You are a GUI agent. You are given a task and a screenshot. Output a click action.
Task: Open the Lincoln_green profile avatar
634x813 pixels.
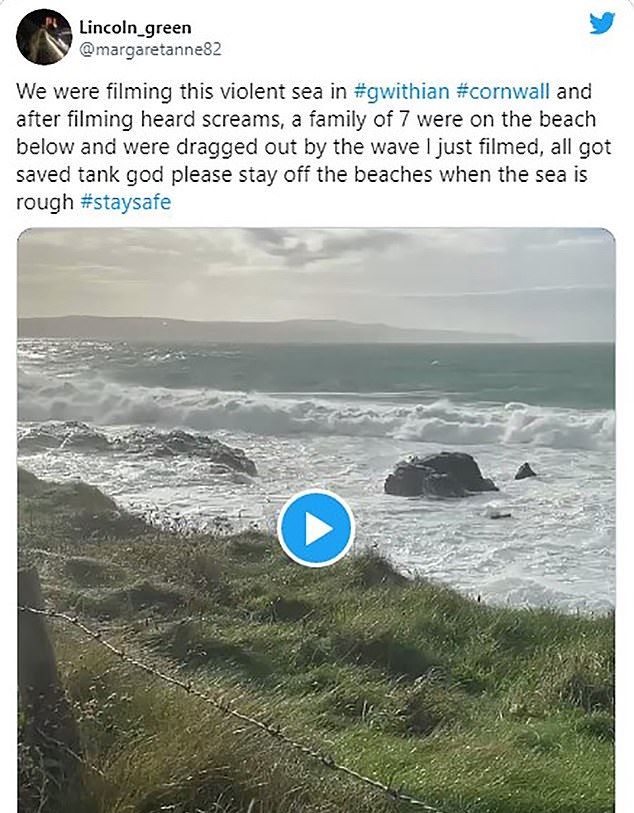(44, 37)
